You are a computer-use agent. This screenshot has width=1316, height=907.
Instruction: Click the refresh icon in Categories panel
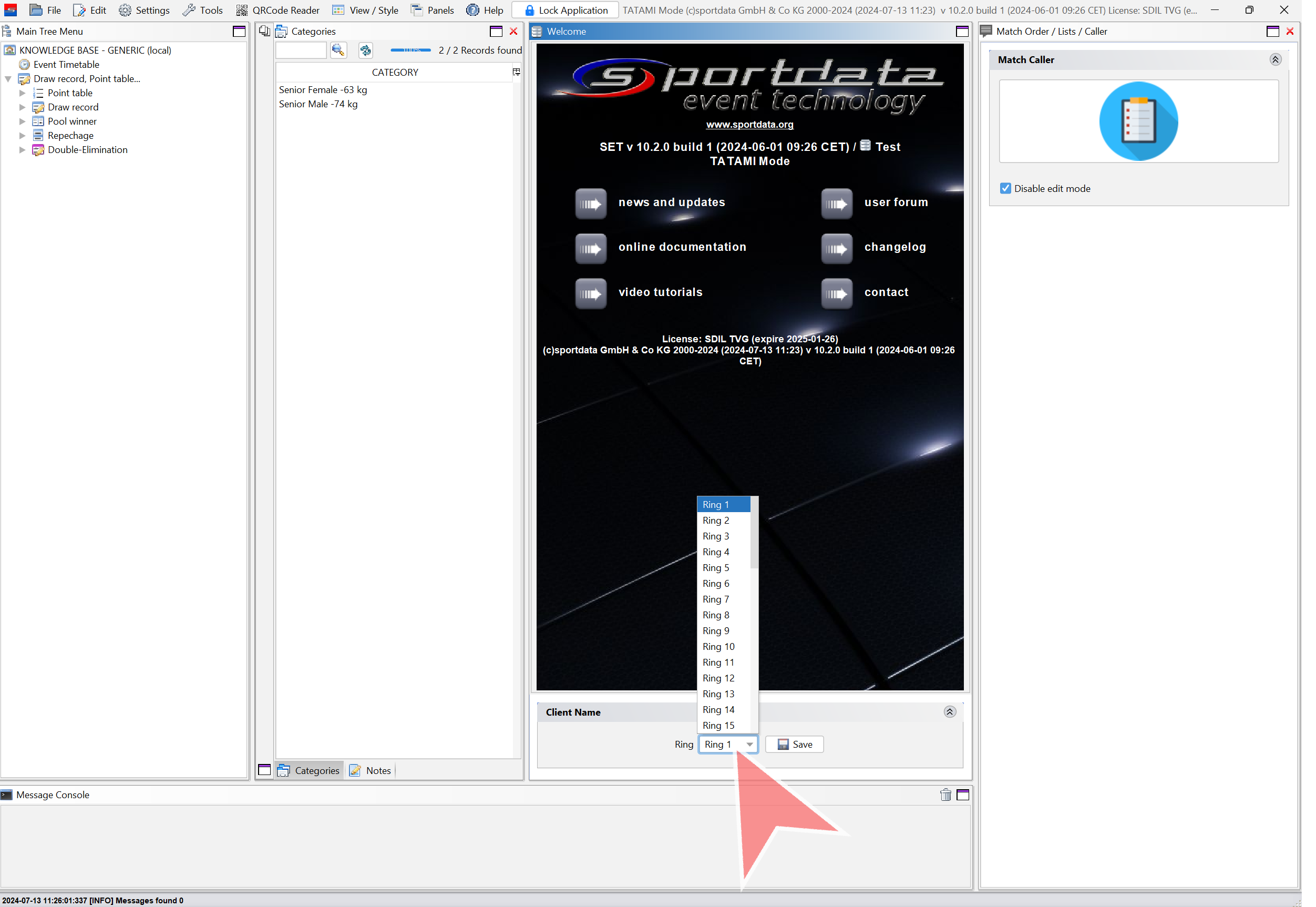pyautogui.click(x=366, y=50)
